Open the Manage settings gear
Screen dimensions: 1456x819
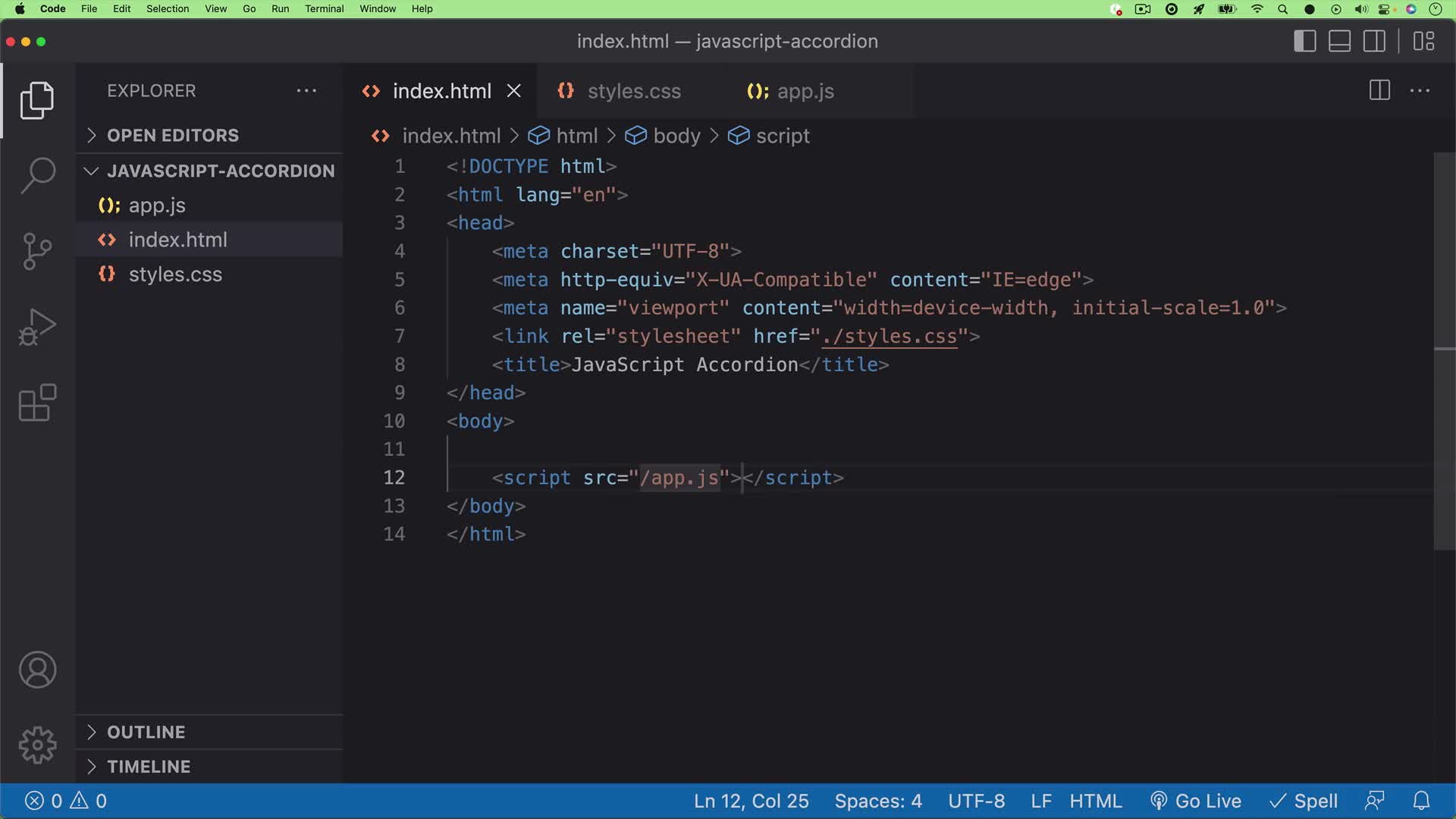coord(36,745)
